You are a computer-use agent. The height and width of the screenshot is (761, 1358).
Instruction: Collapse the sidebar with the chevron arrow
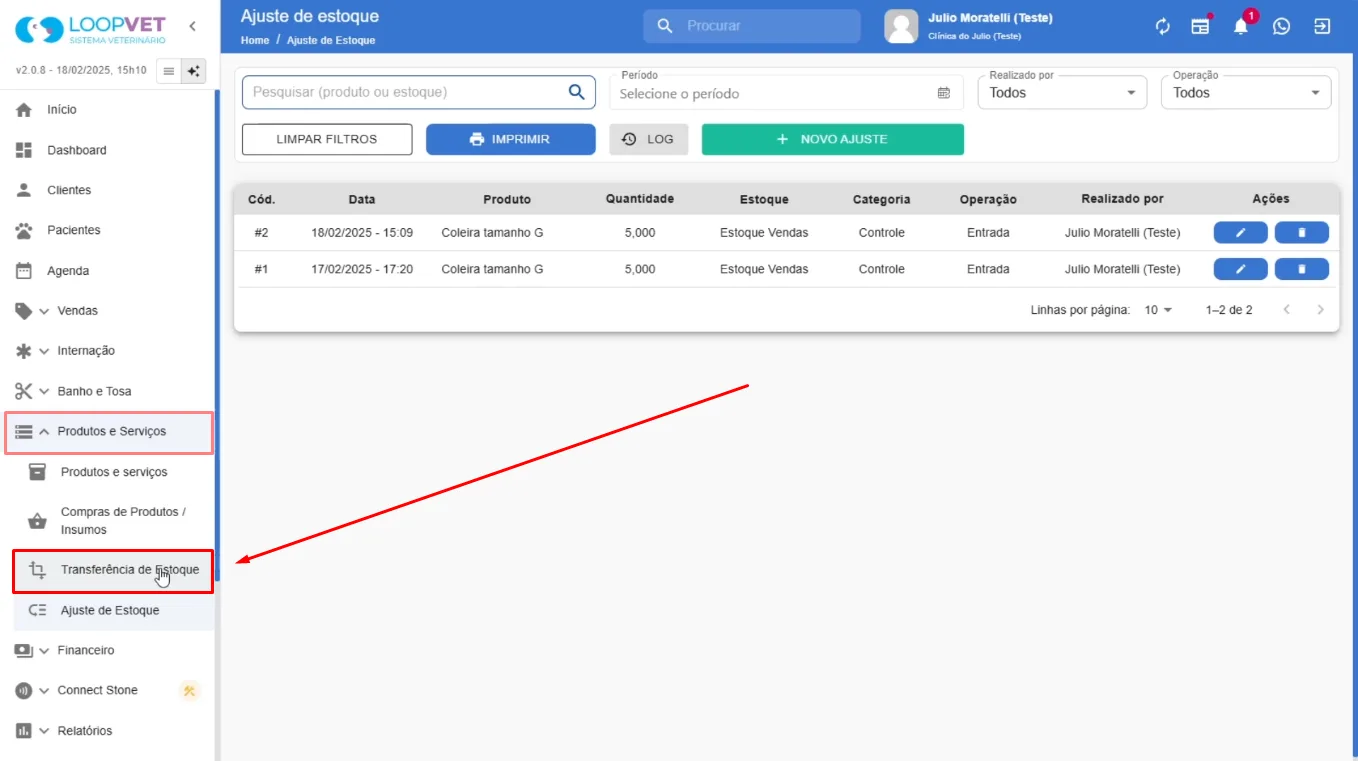tap(193, 27)
